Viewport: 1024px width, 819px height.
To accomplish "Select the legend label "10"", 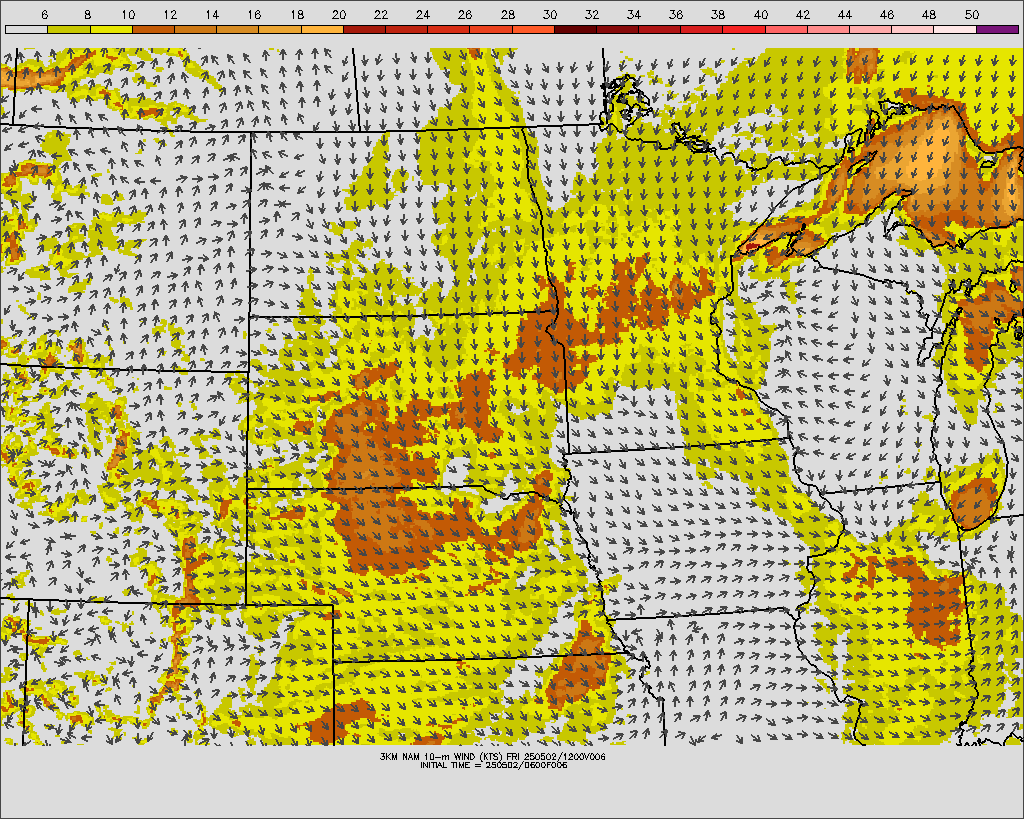I will point(128,14).
